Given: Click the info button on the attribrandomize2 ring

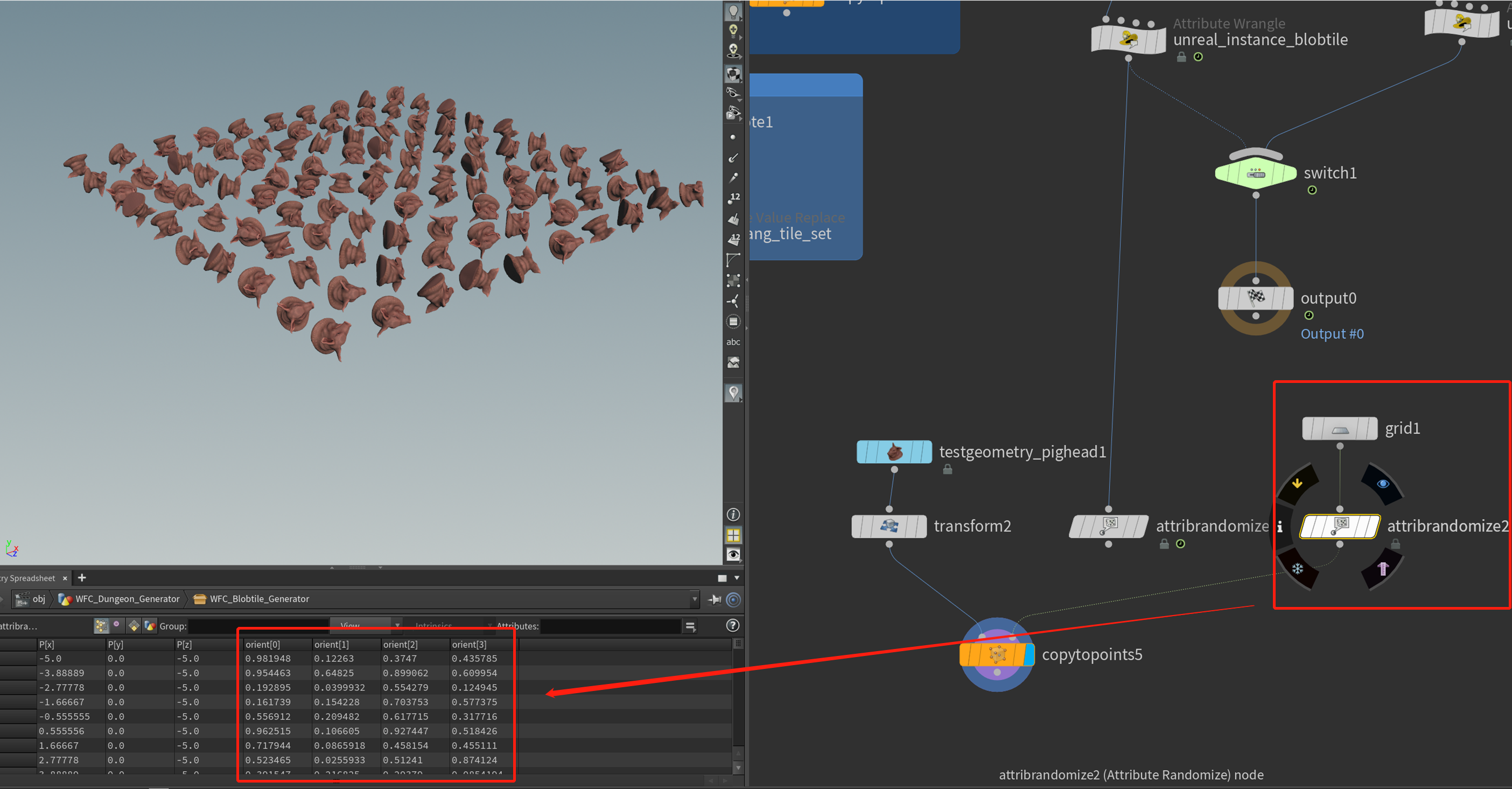Looking at the screenshot, I should (1280, 527).
